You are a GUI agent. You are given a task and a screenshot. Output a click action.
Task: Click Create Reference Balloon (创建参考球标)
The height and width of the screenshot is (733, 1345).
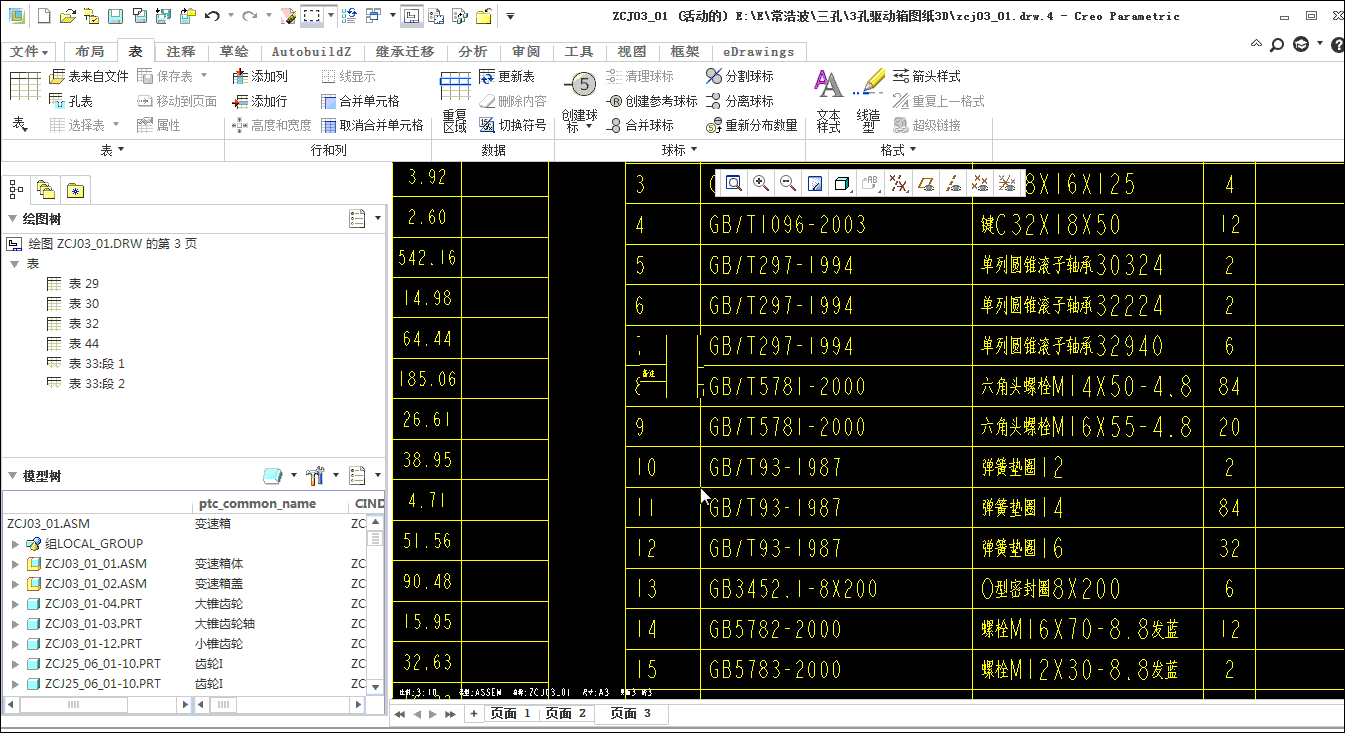tap(653, 101)
